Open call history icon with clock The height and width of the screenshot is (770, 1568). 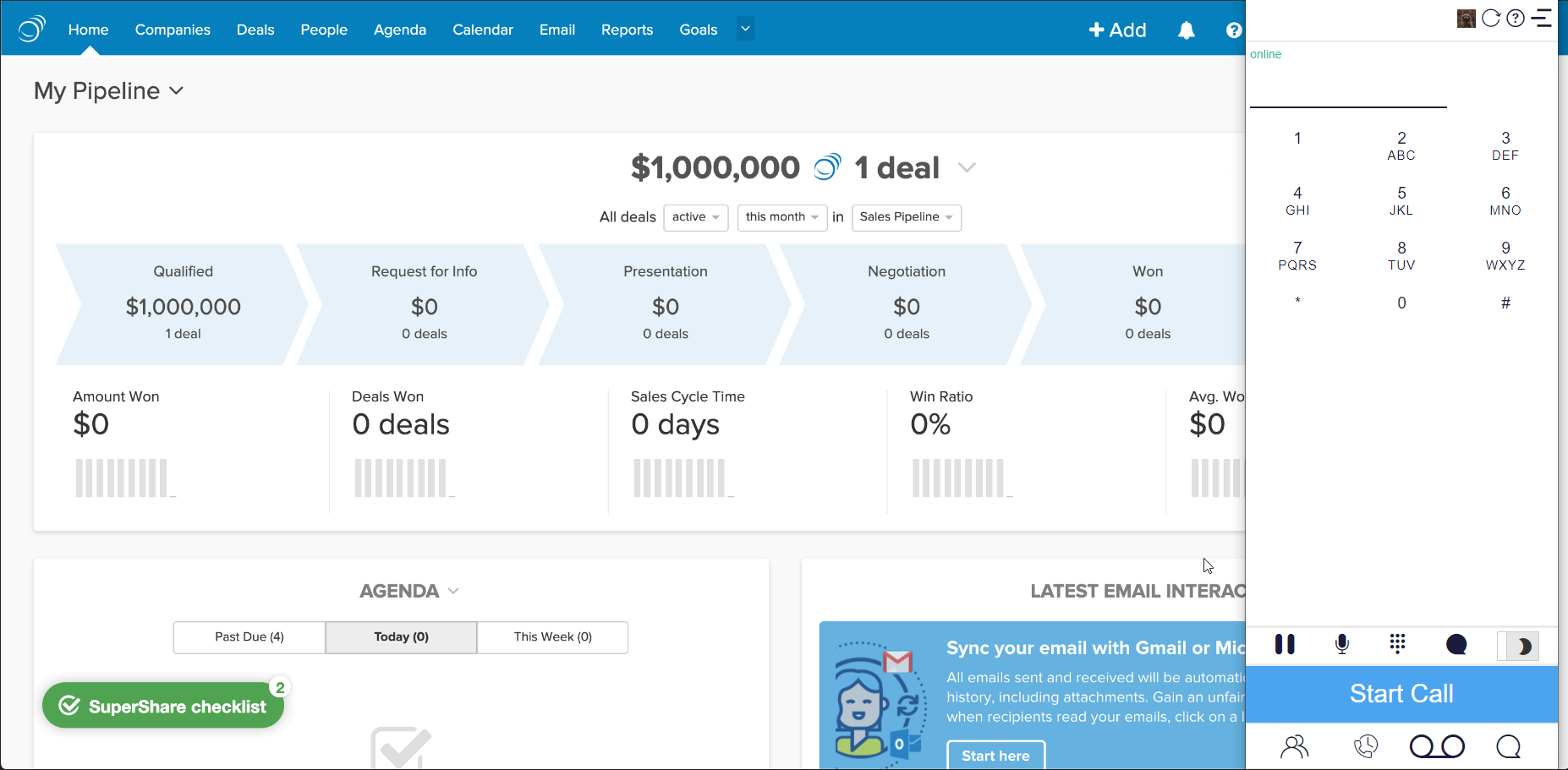point(1365,746)
